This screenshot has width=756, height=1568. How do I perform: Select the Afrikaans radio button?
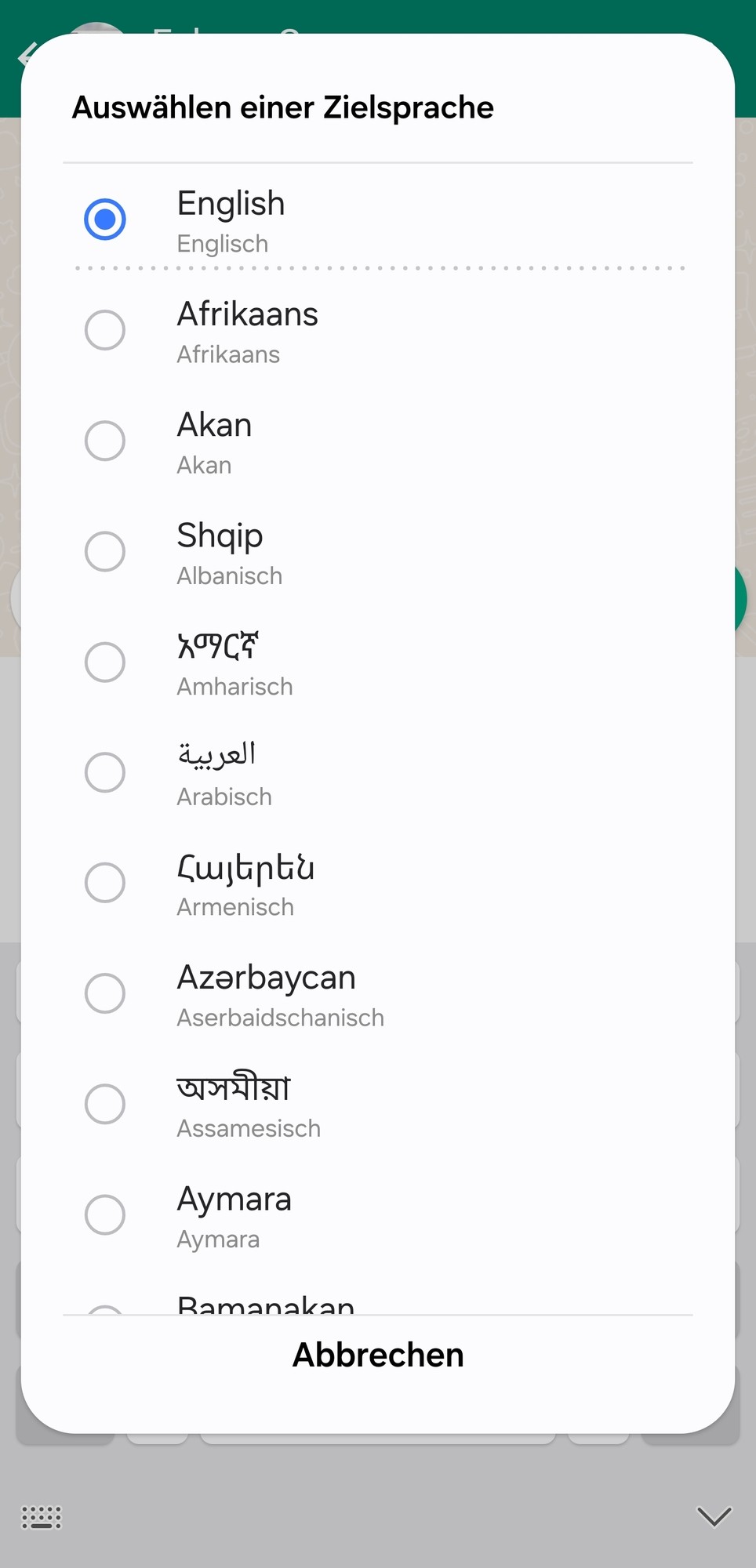[105, 330]
